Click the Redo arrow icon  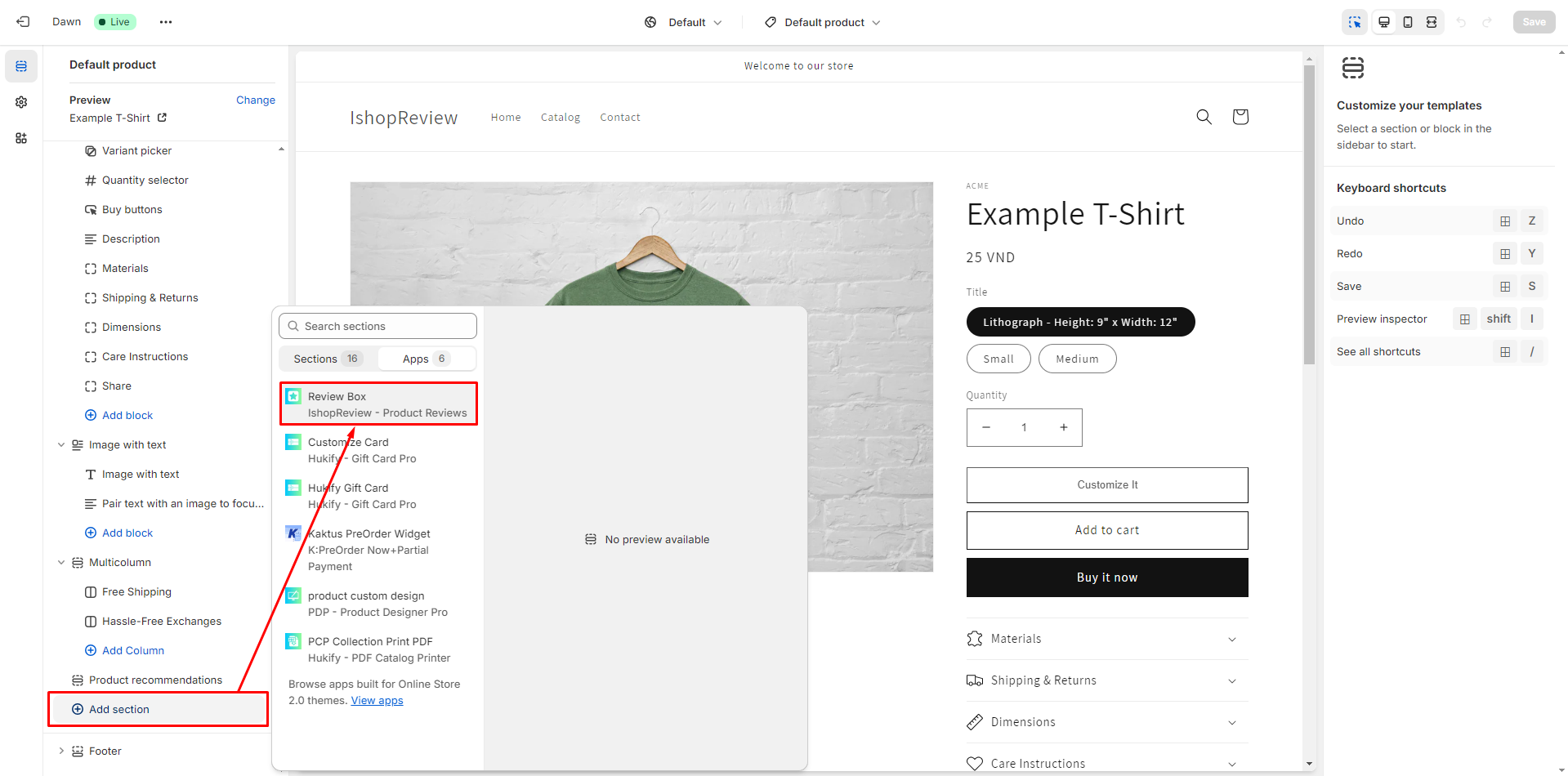pyautogui.click(x=1487, y=22)
